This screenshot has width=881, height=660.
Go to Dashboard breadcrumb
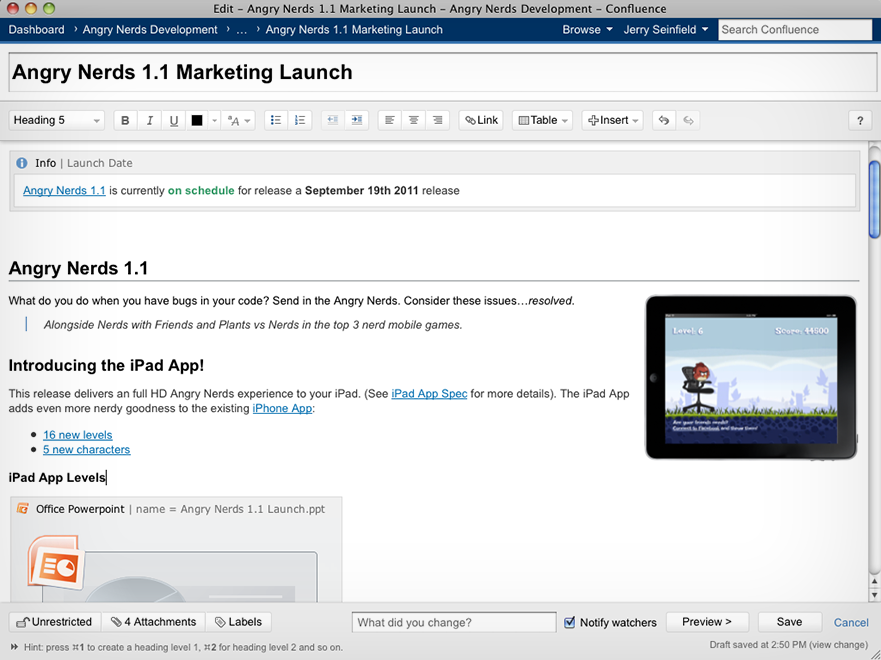point(37,30)
